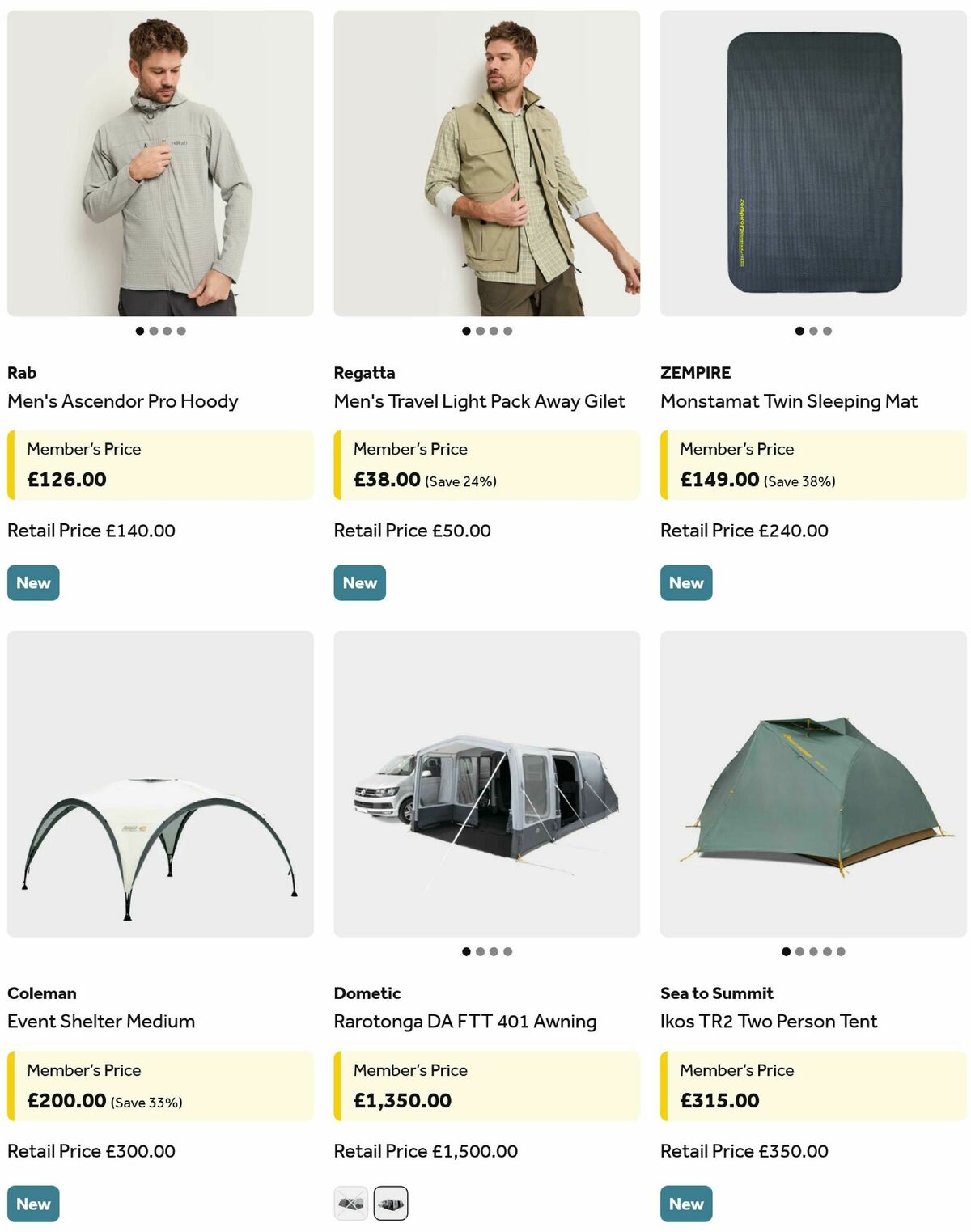
Task: Click the second carousel dot under the Rab hoody
Action: pos(155,330)
